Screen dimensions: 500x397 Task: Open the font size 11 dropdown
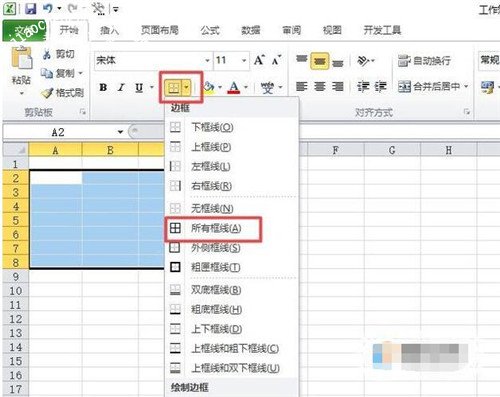click(x=244, y=60)
